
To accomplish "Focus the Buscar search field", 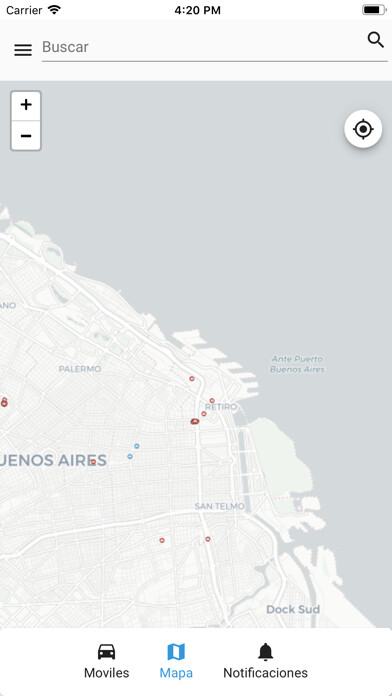I will (x=214, y=47).
